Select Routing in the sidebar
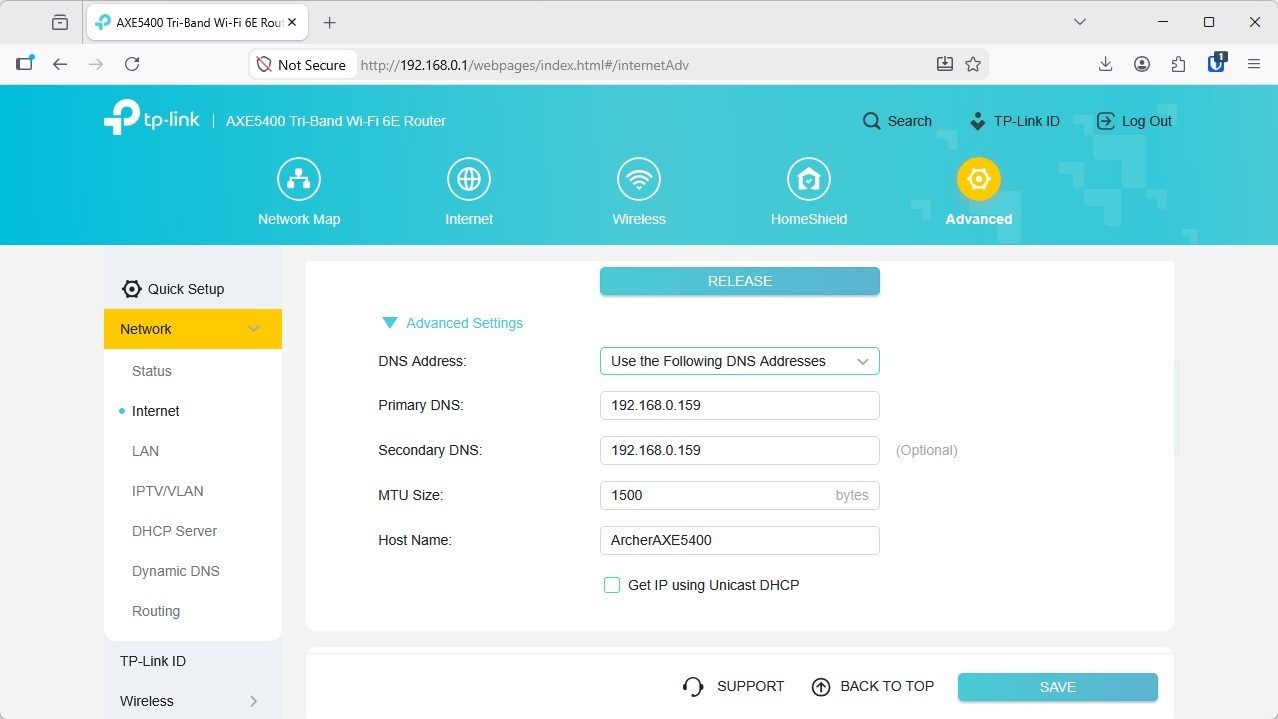Image resolution: width=1278 pixels, height=719 pixels. click(x=156, y=611)
